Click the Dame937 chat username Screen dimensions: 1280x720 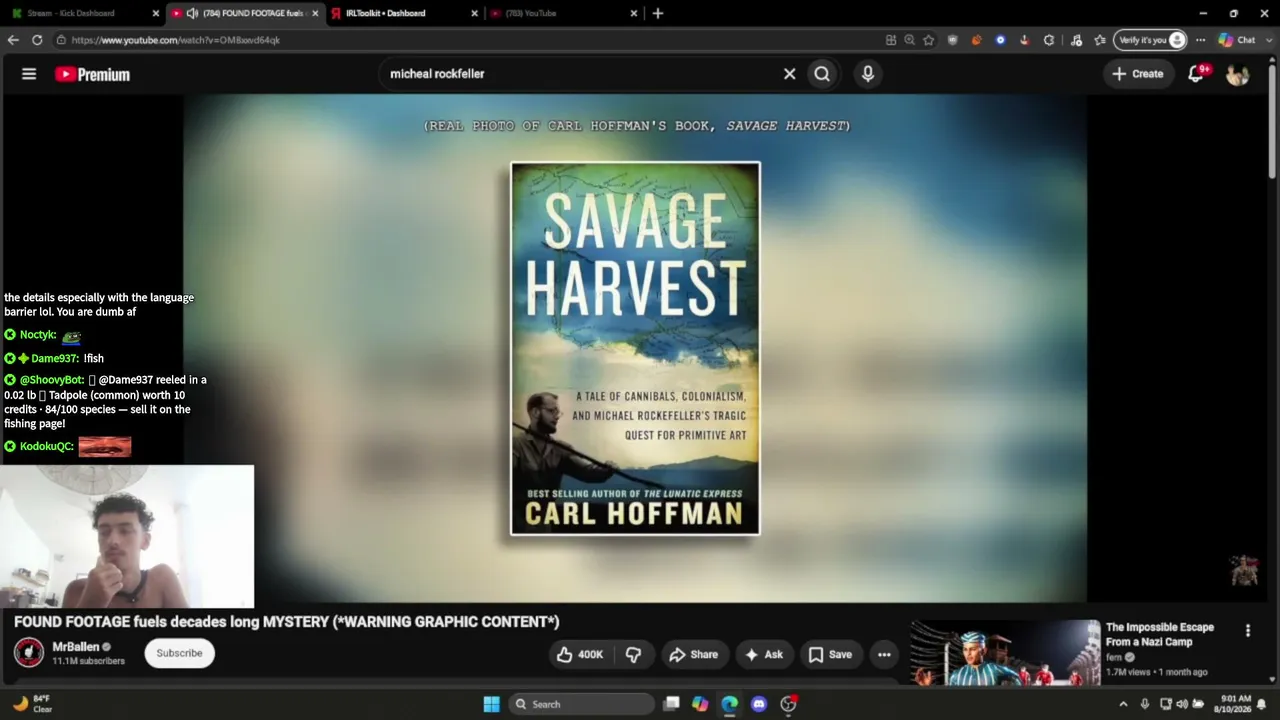click(x=55, y=358)
